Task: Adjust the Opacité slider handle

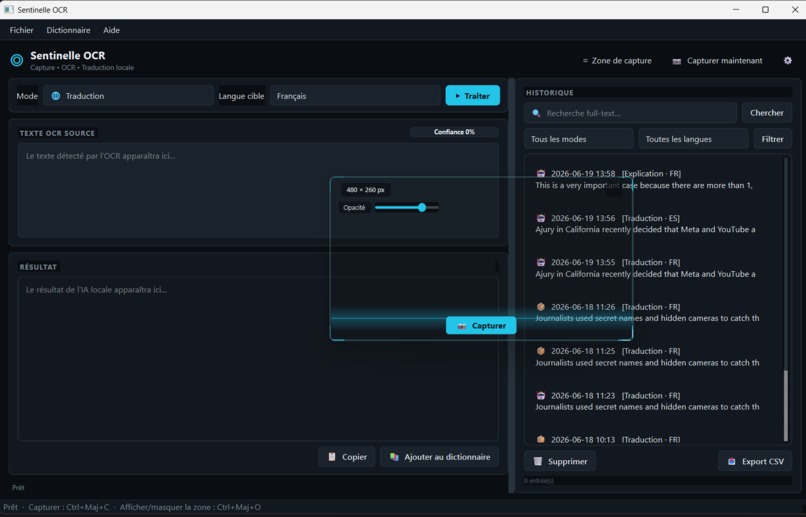Action: (422, 208)
